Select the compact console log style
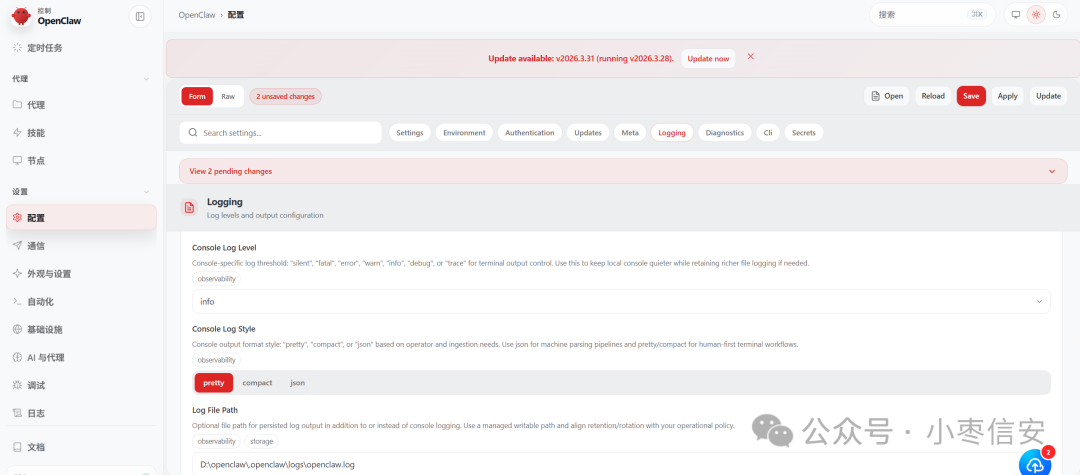Viewport: 1080px width, 475px height. point(258,383)
